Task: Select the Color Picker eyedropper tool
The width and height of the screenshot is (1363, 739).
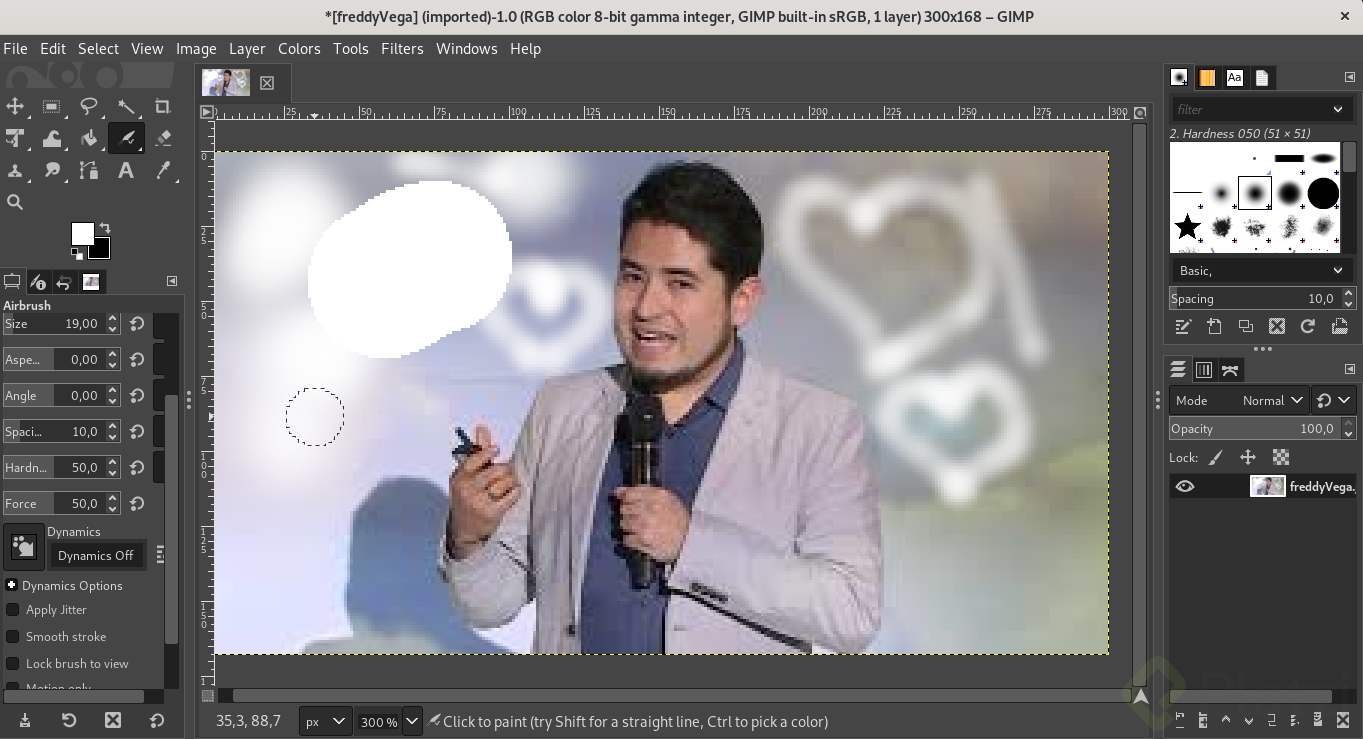Action: point(163,171)
